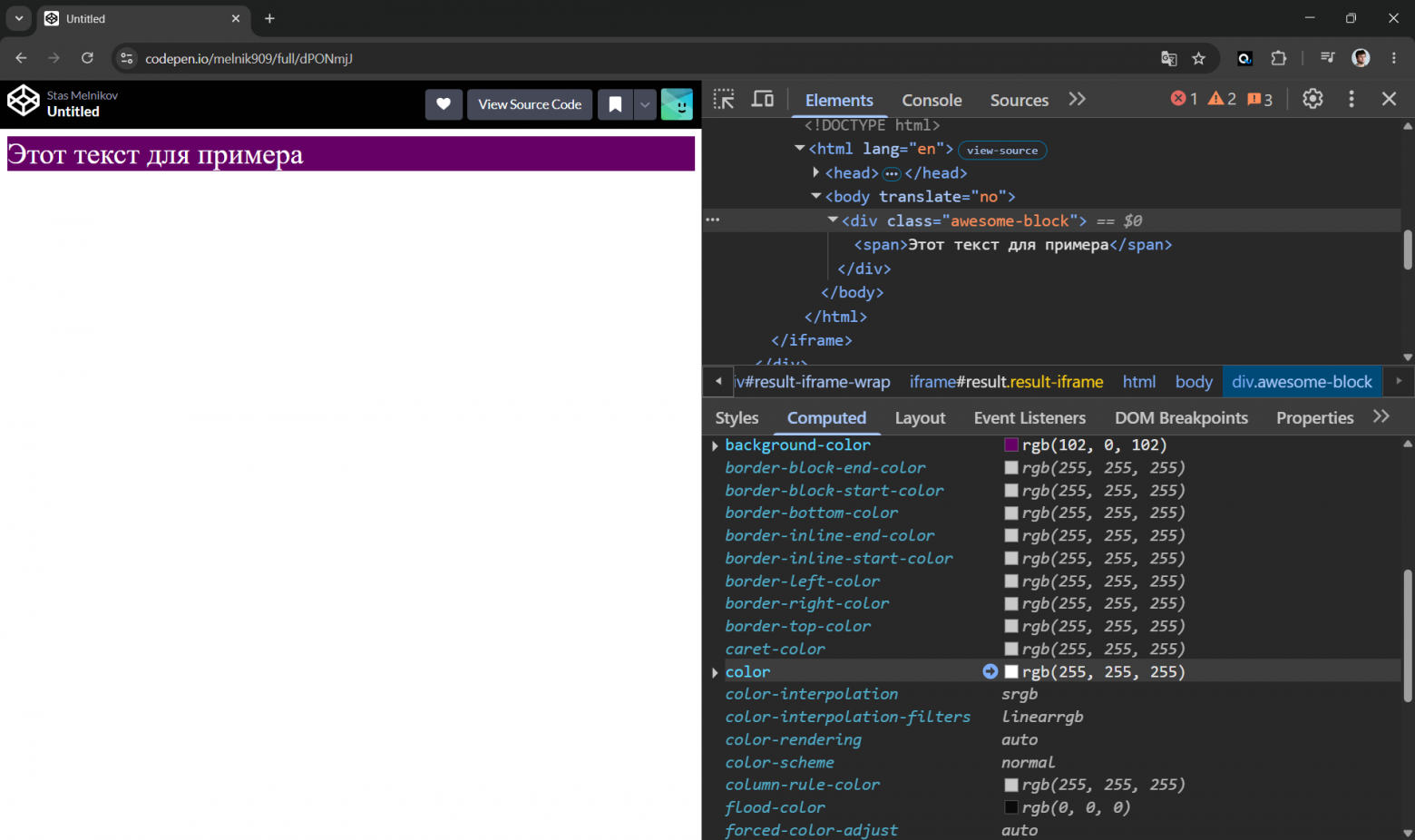Click the CodePen bookmark icon
This screenshot has width=1415, height=840.
(x=615, y=104)
